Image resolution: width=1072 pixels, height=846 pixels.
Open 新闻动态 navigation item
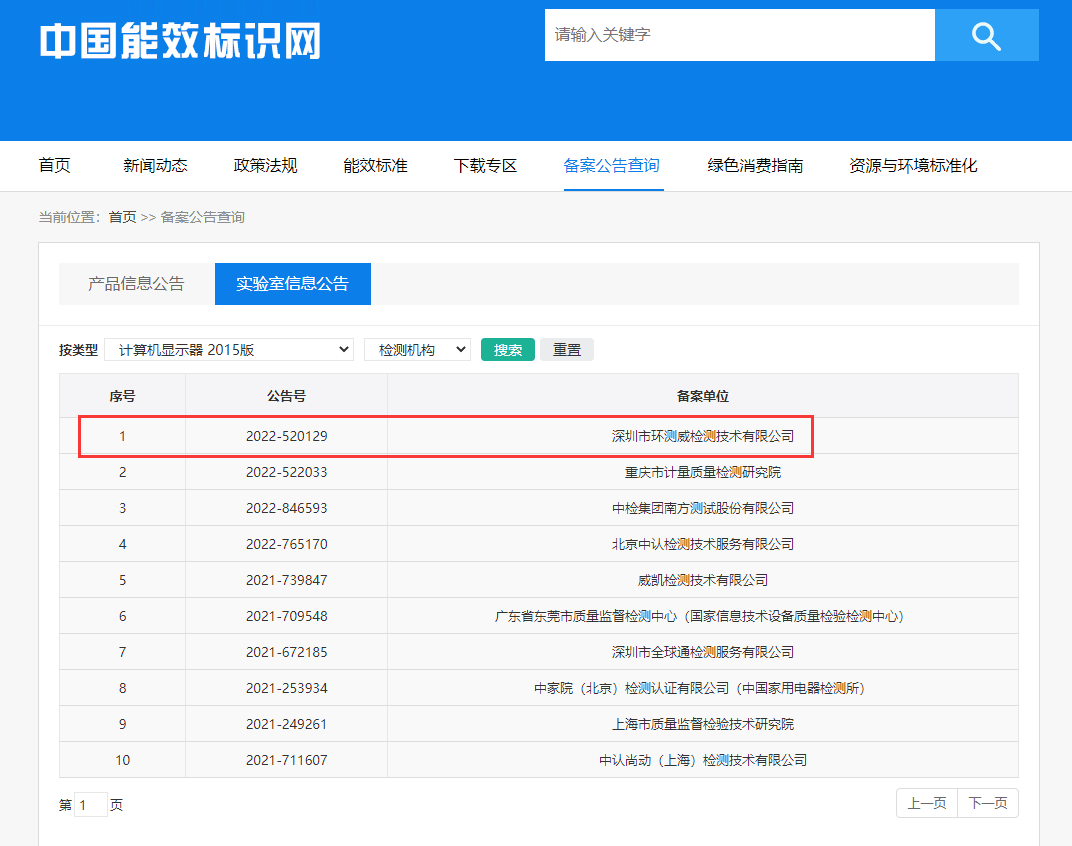155,166
